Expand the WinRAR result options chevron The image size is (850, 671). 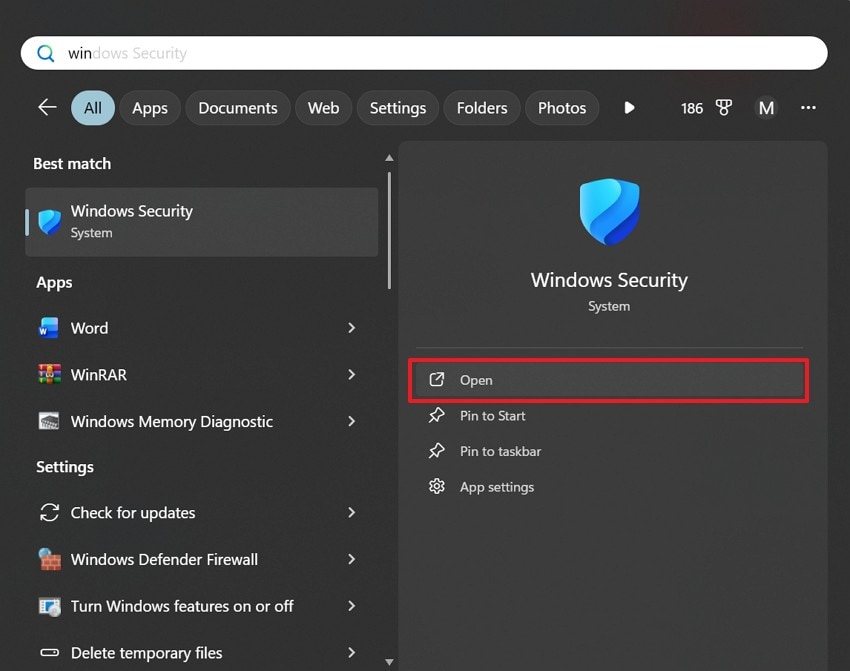tap(351, 374)
